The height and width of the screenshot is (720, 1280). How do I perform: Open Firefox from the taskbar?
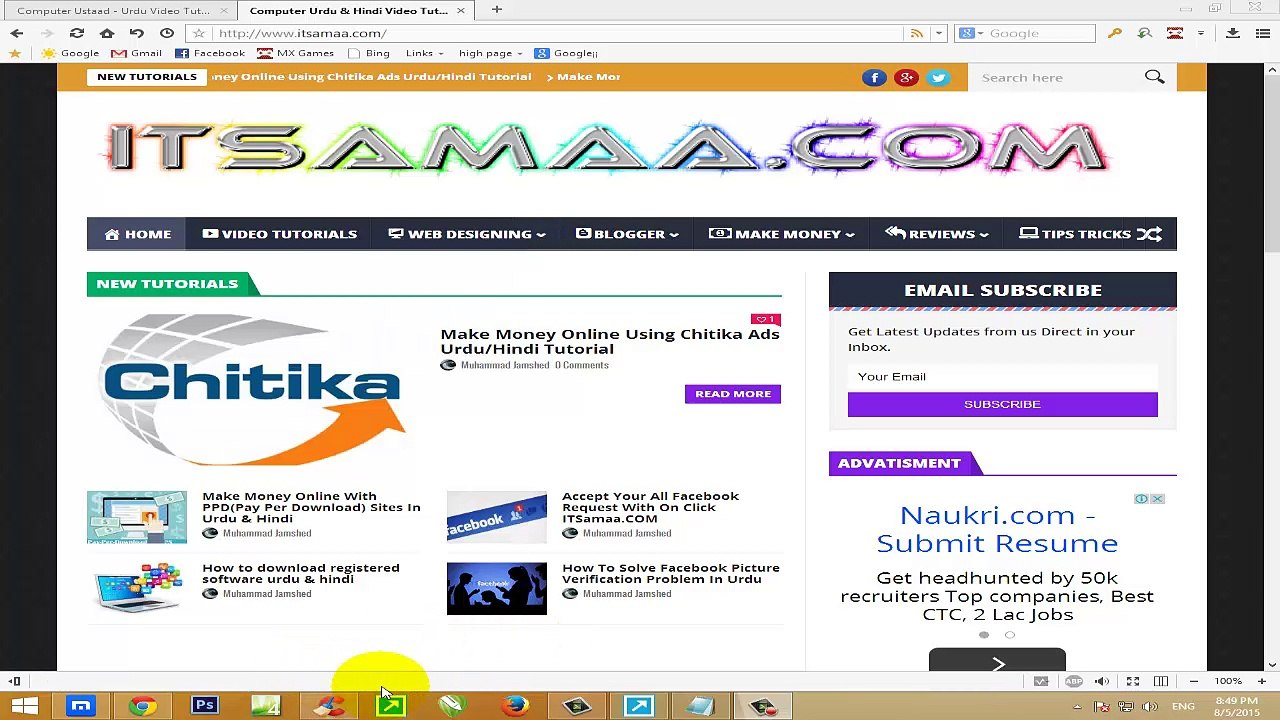click(515, 706)
